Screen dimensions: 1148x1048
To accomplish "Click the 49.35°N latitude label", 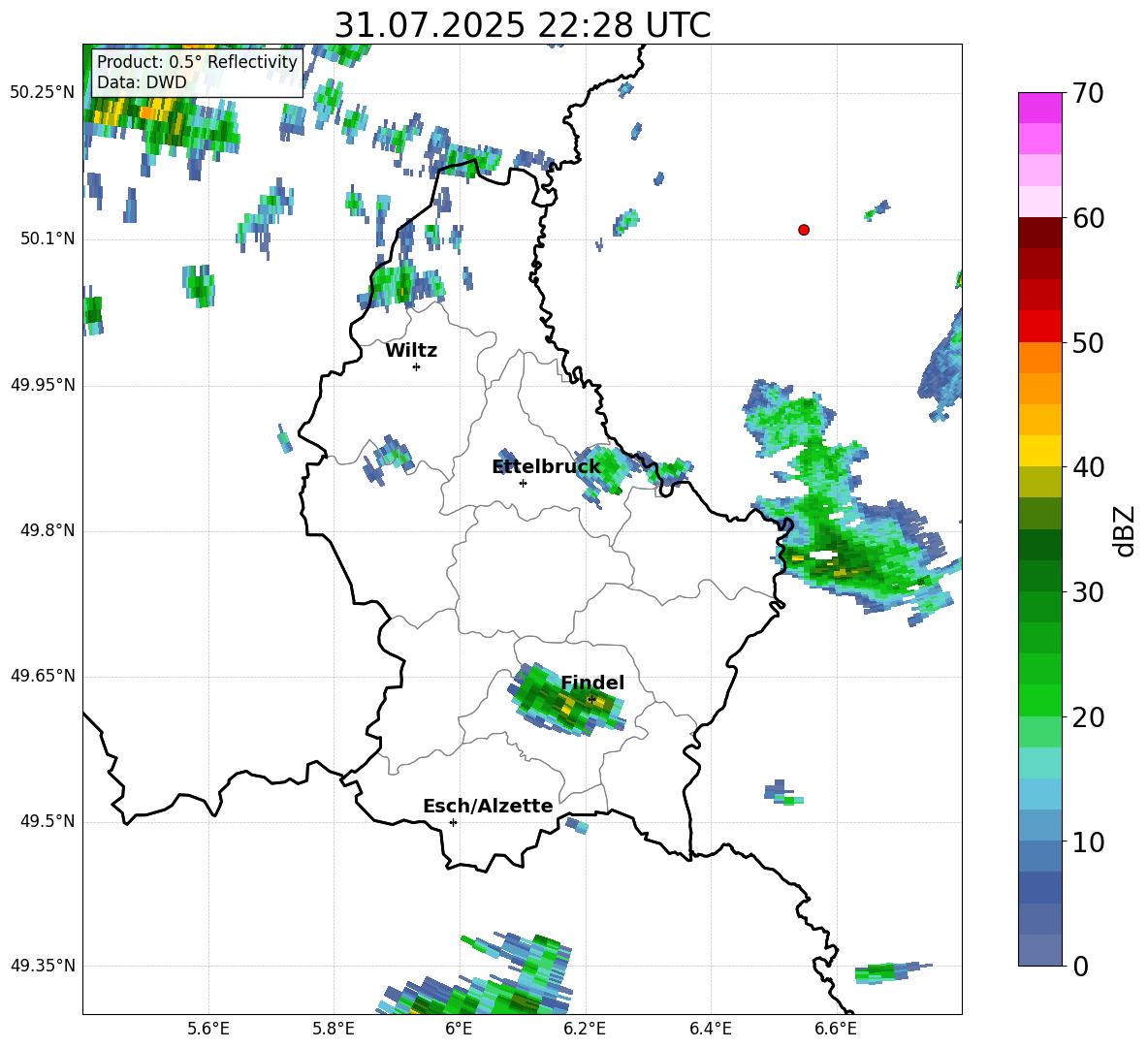I will pos(43,966).
